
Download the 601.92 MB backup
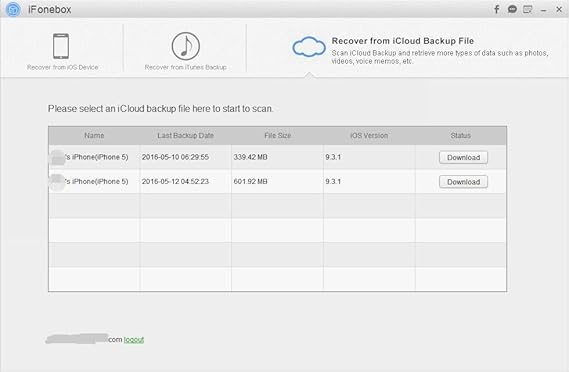463,182
